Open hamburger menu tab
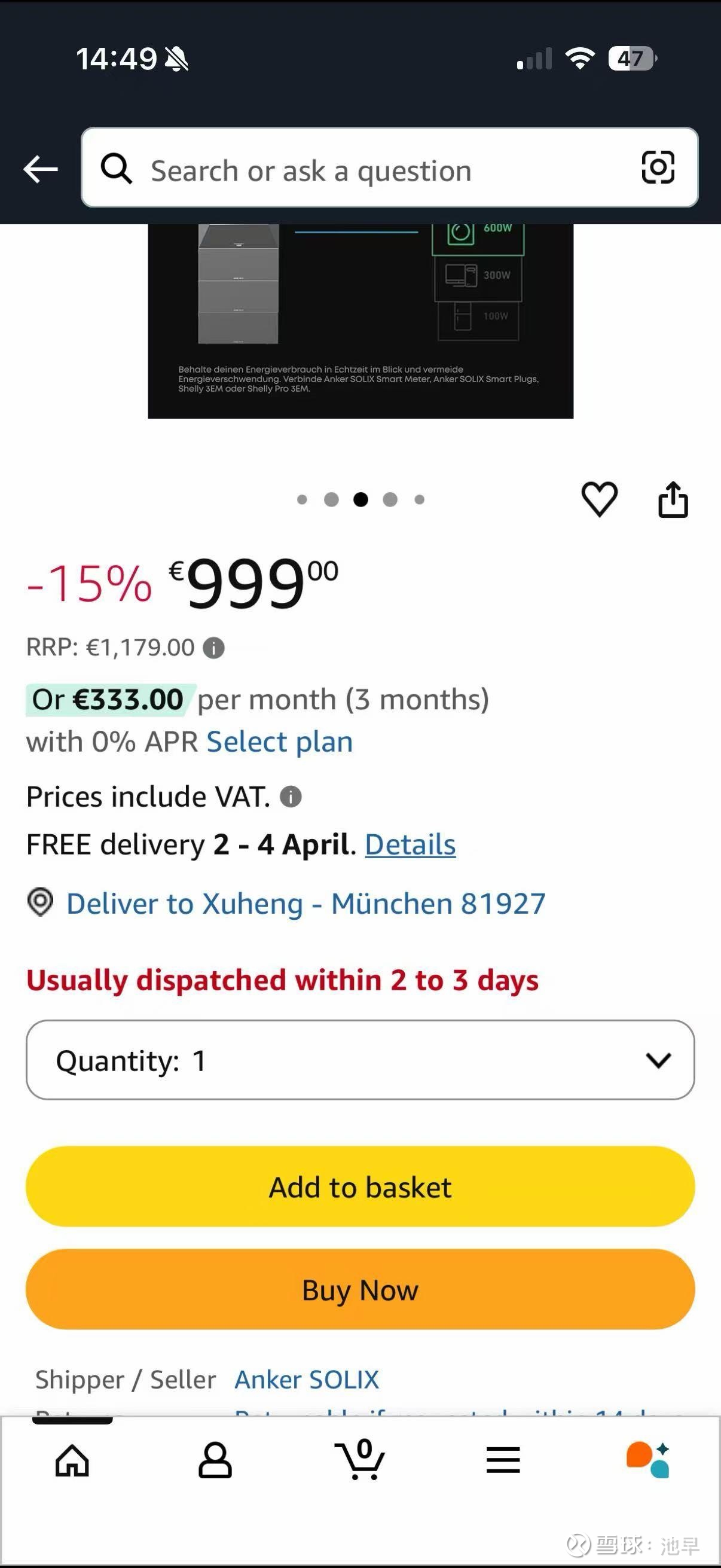Viewport: 721px width, 1568px height. [503, 1460]
